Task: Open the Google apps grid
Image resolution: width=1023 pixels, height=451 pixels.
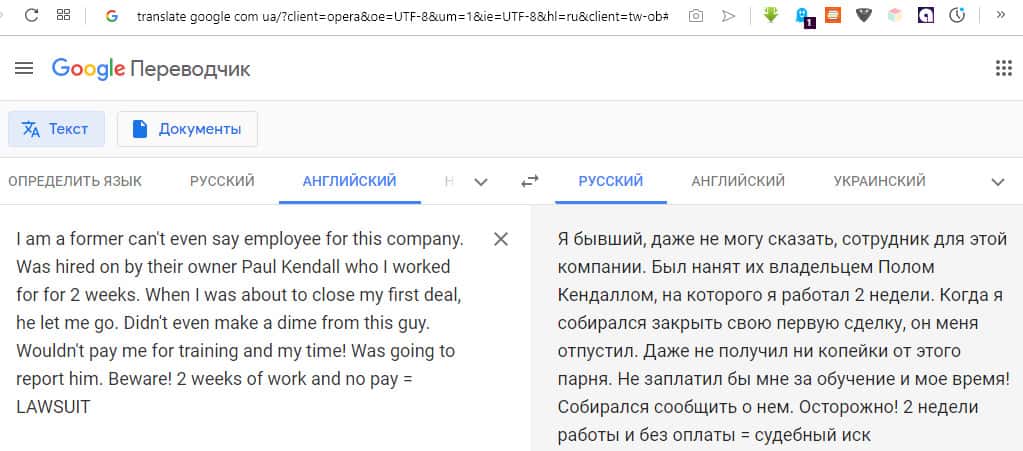Action: [x=1003, y=68]
